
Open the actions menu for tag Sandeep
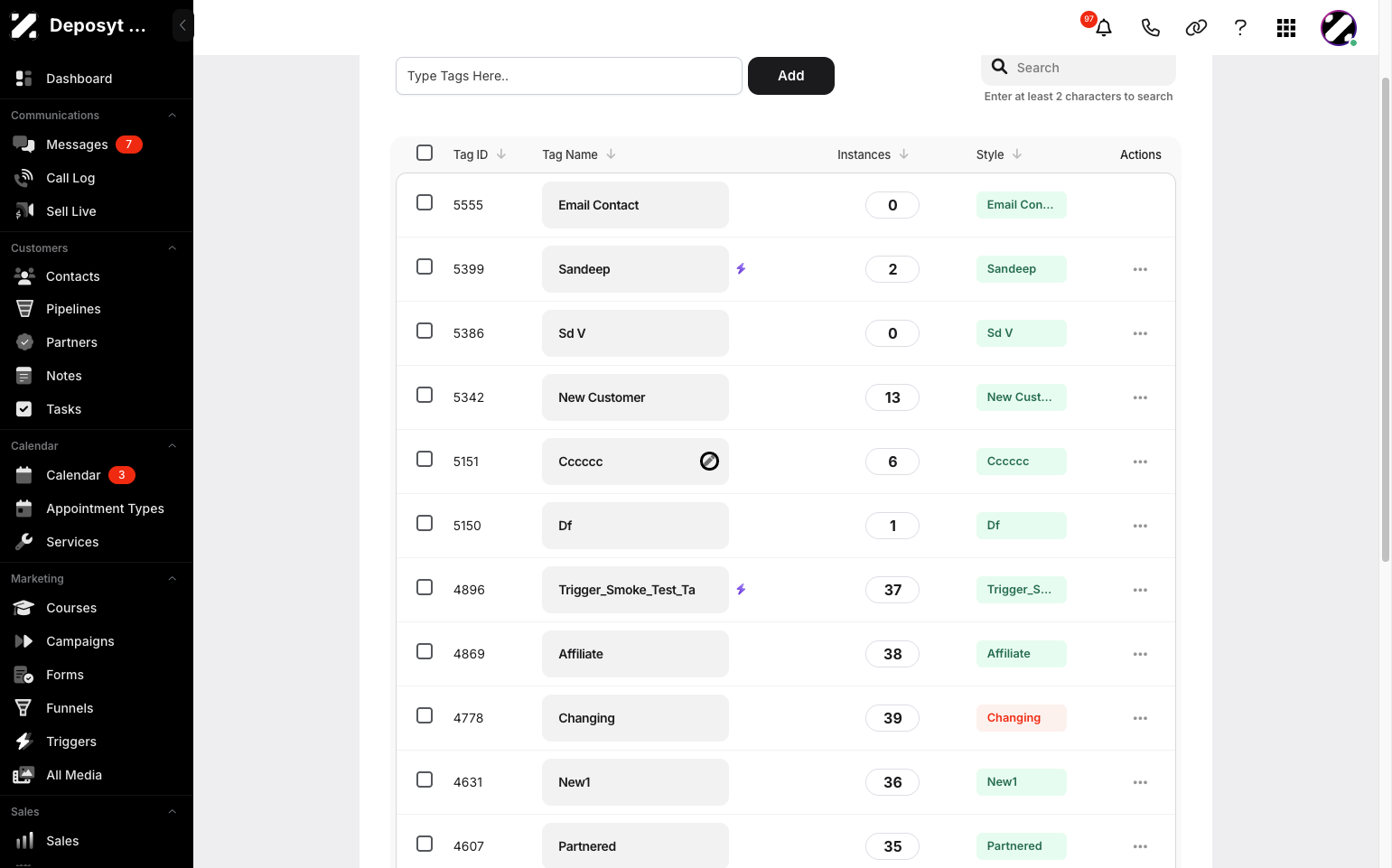tap(1140, 269)
